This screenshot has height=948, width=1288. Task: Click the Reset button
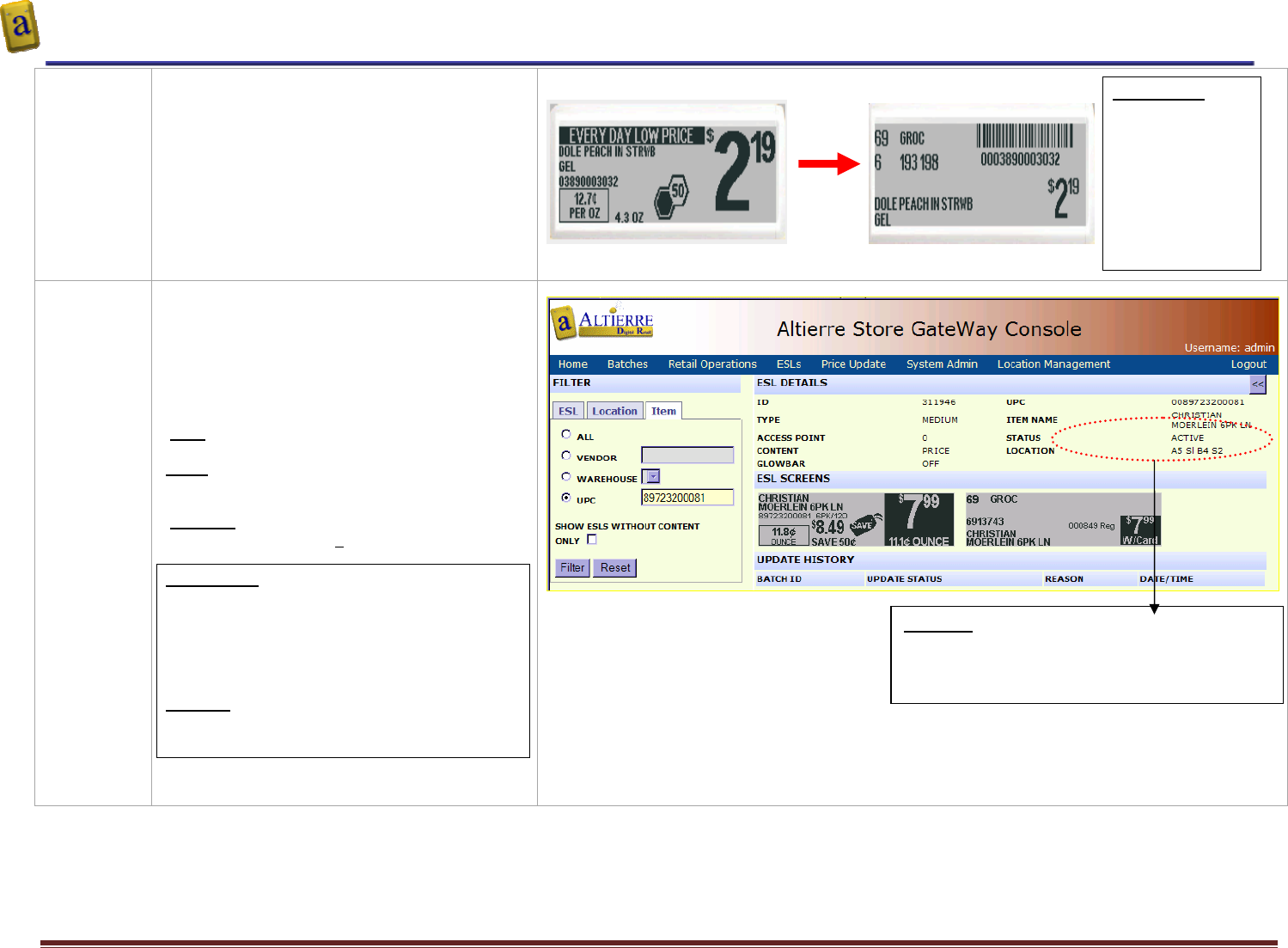tap(615, 568)
